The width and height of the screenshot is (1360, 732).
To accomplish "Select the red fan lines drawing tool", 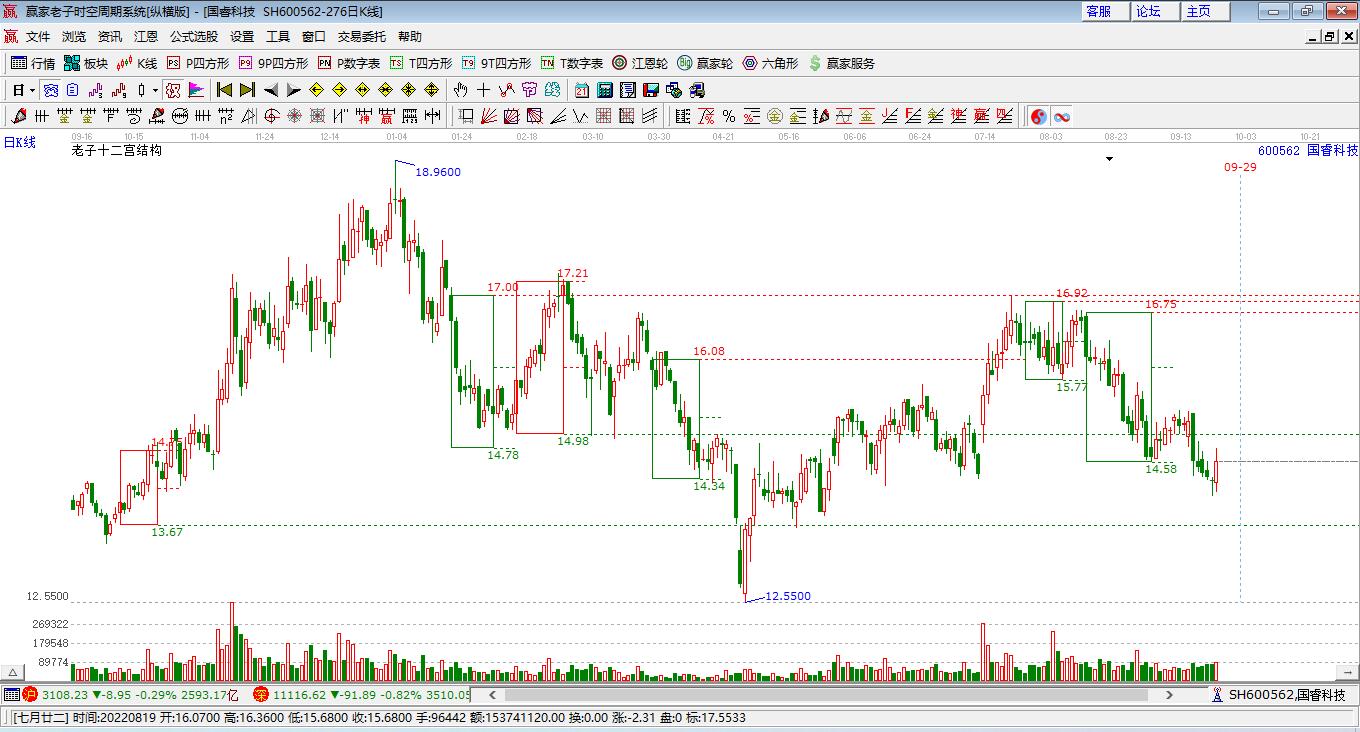I will tap(489, 116).
